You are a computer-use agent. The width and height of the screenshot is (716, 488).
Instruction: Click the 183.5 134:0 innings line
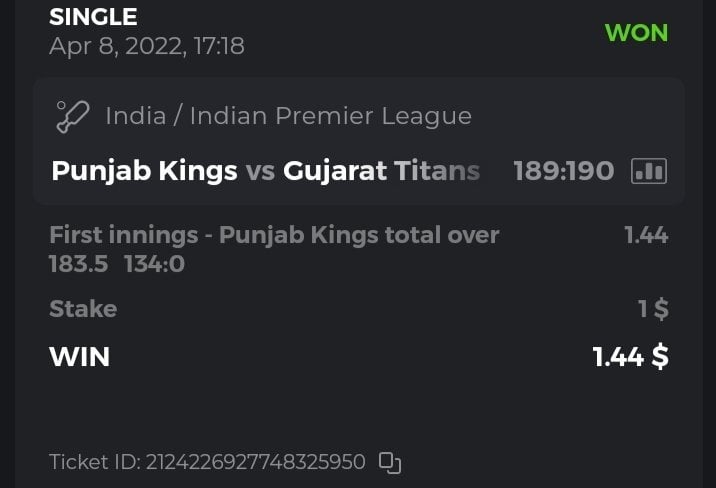[x=117, y=264]
